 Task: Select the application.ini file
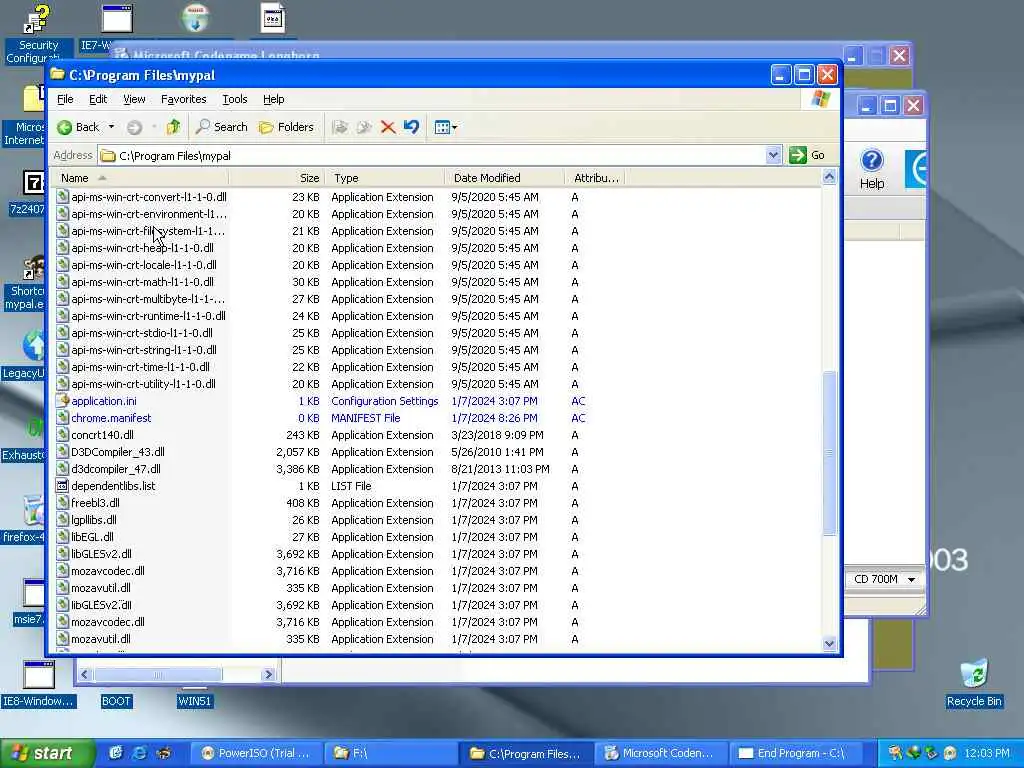point(104,401)
